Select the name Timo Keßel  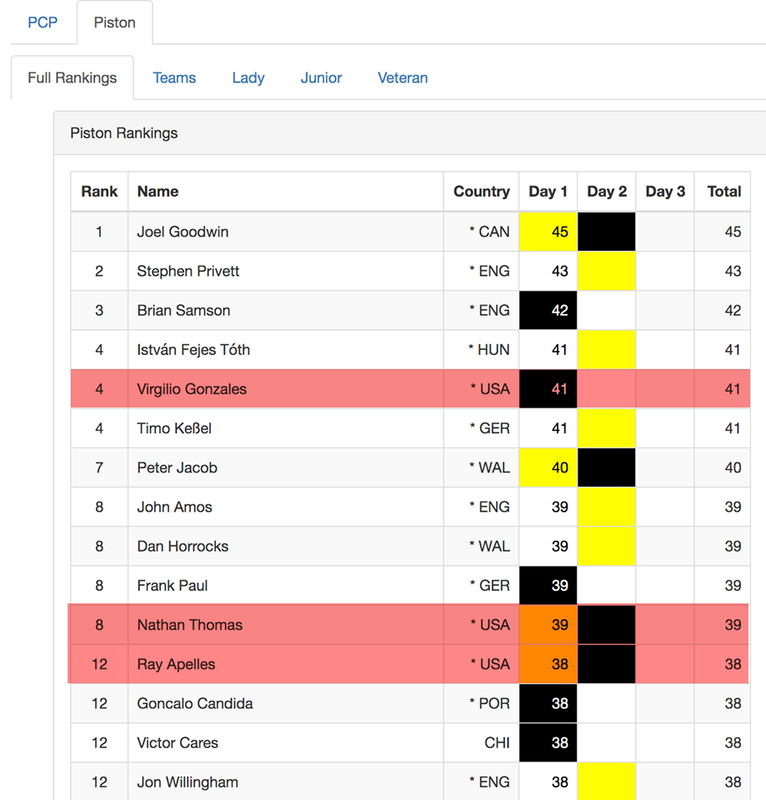[x=174, y=428]
